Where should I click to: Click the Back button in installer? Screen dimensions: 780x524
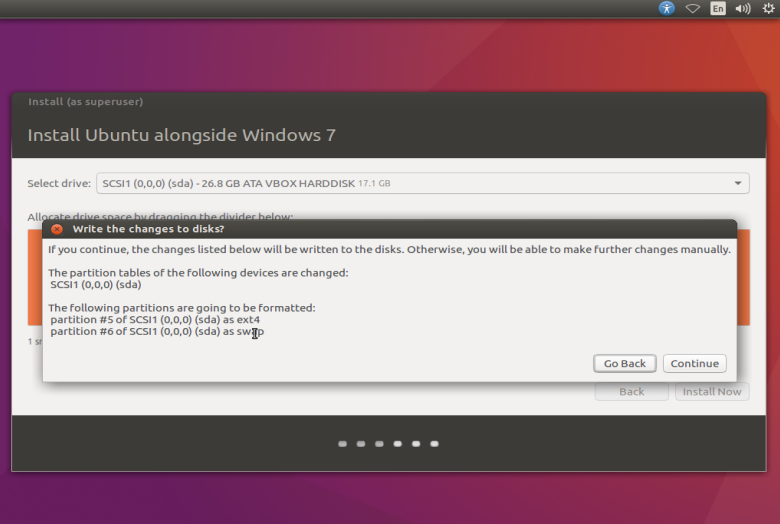click(x=632, y=392)
